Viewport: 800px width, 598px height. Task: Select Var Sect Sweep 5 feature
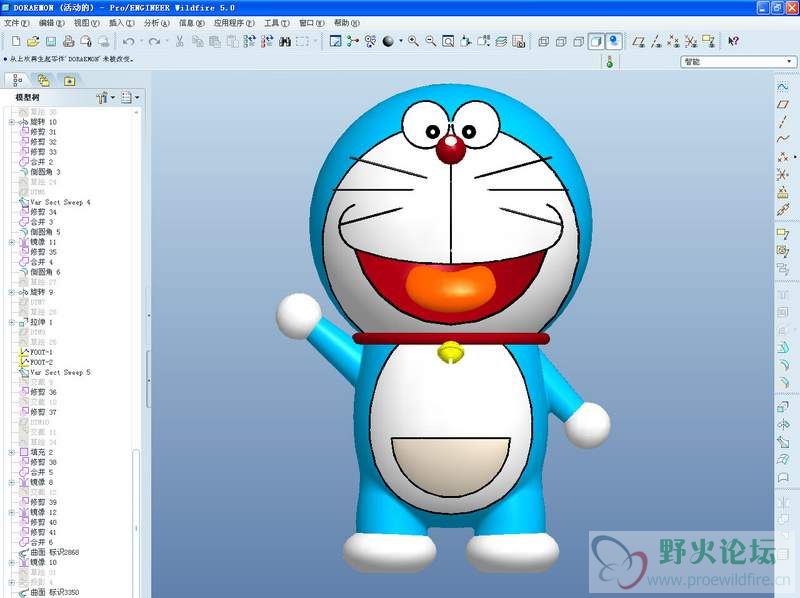point(55,372)
